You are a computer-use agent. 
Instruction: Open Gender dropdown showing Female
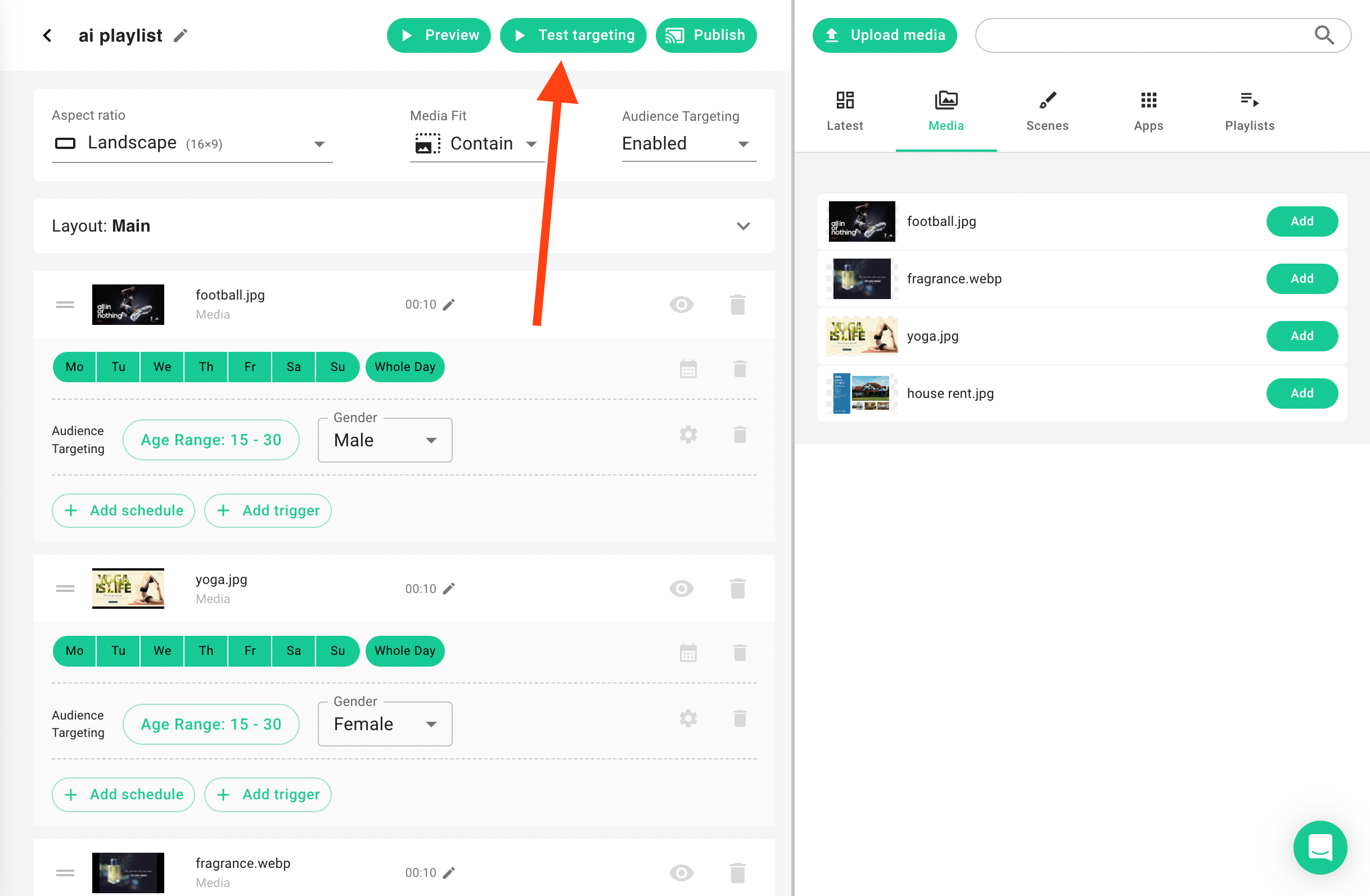point(385,724)
